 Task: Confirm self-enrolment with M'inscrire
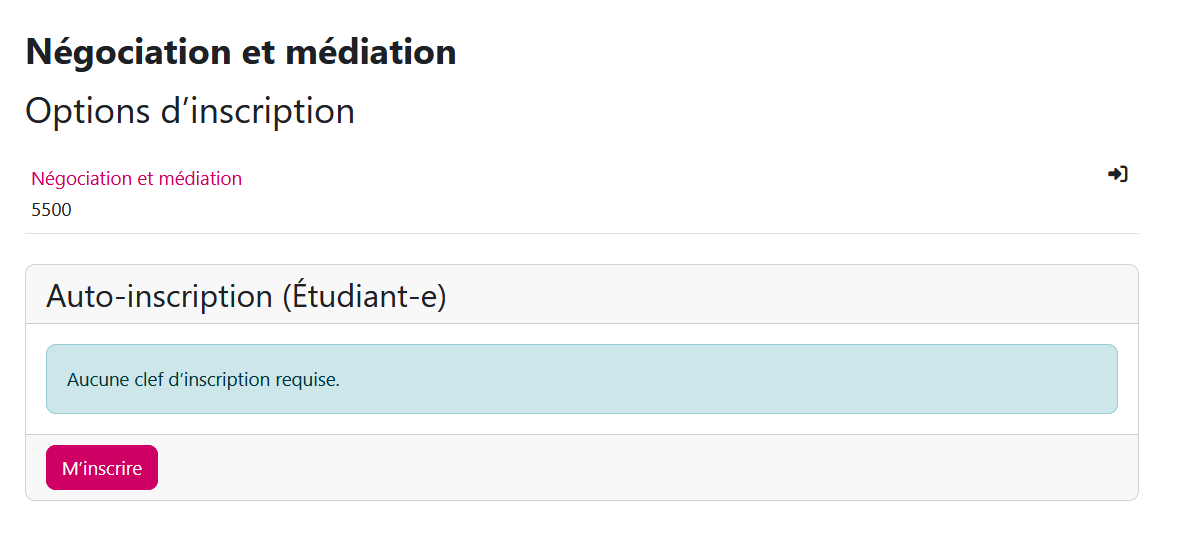(102, 468)
